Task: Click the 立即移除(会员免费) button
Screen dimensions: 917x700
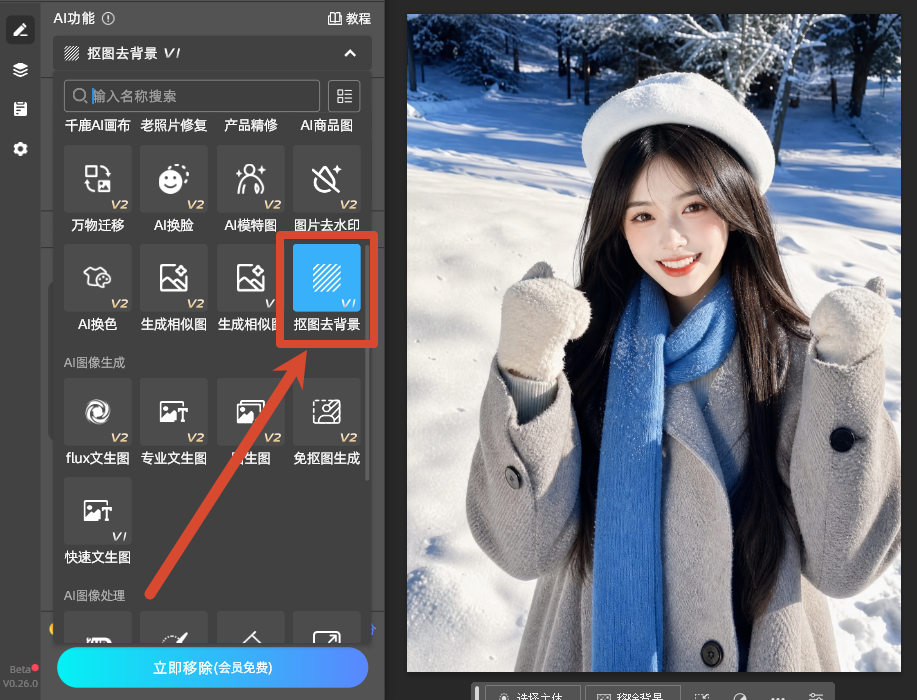Action: click(x=213, y=667)
